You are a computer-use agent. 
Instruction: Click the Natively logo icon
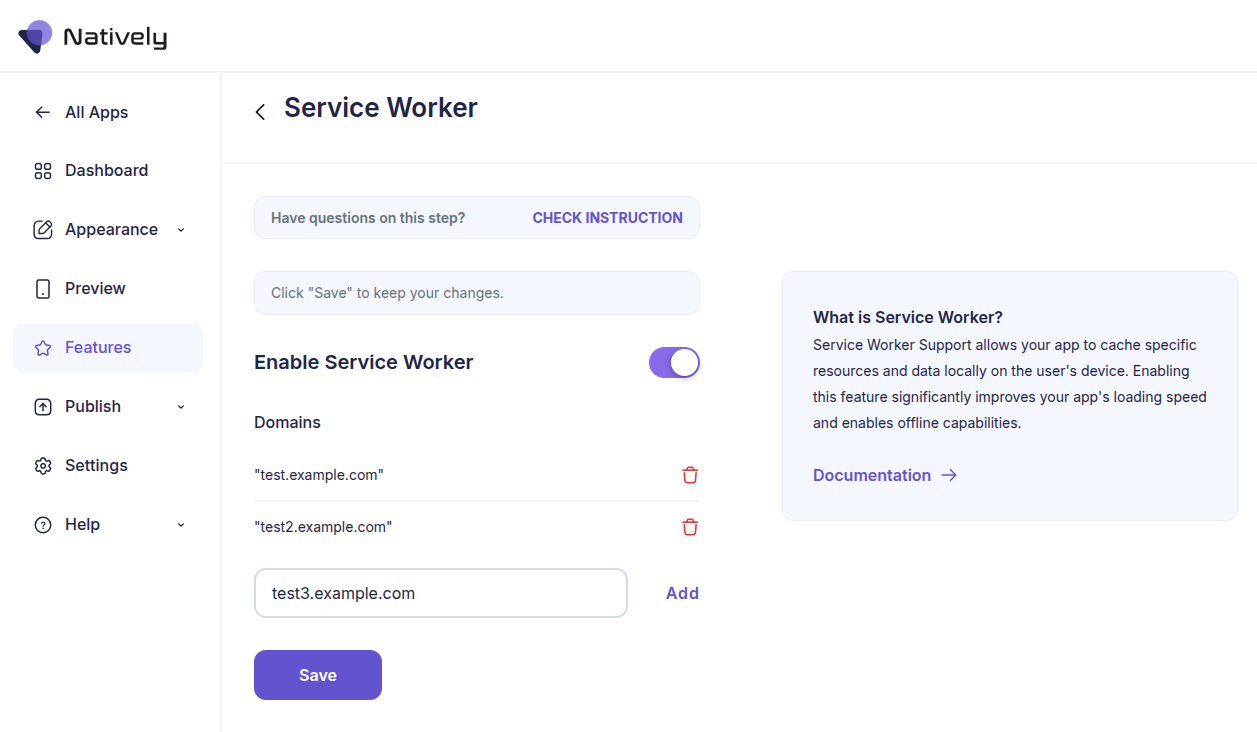(36, 36)
